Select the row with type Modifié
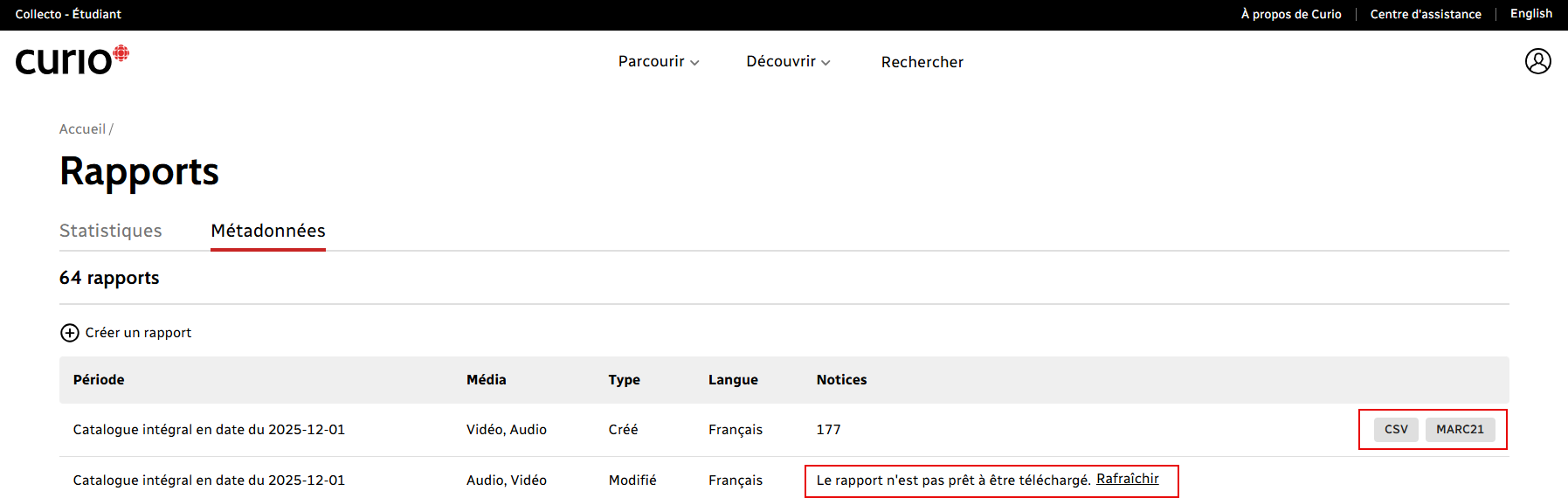Viewport: 1568px width, 498px height. click(632, 481)
